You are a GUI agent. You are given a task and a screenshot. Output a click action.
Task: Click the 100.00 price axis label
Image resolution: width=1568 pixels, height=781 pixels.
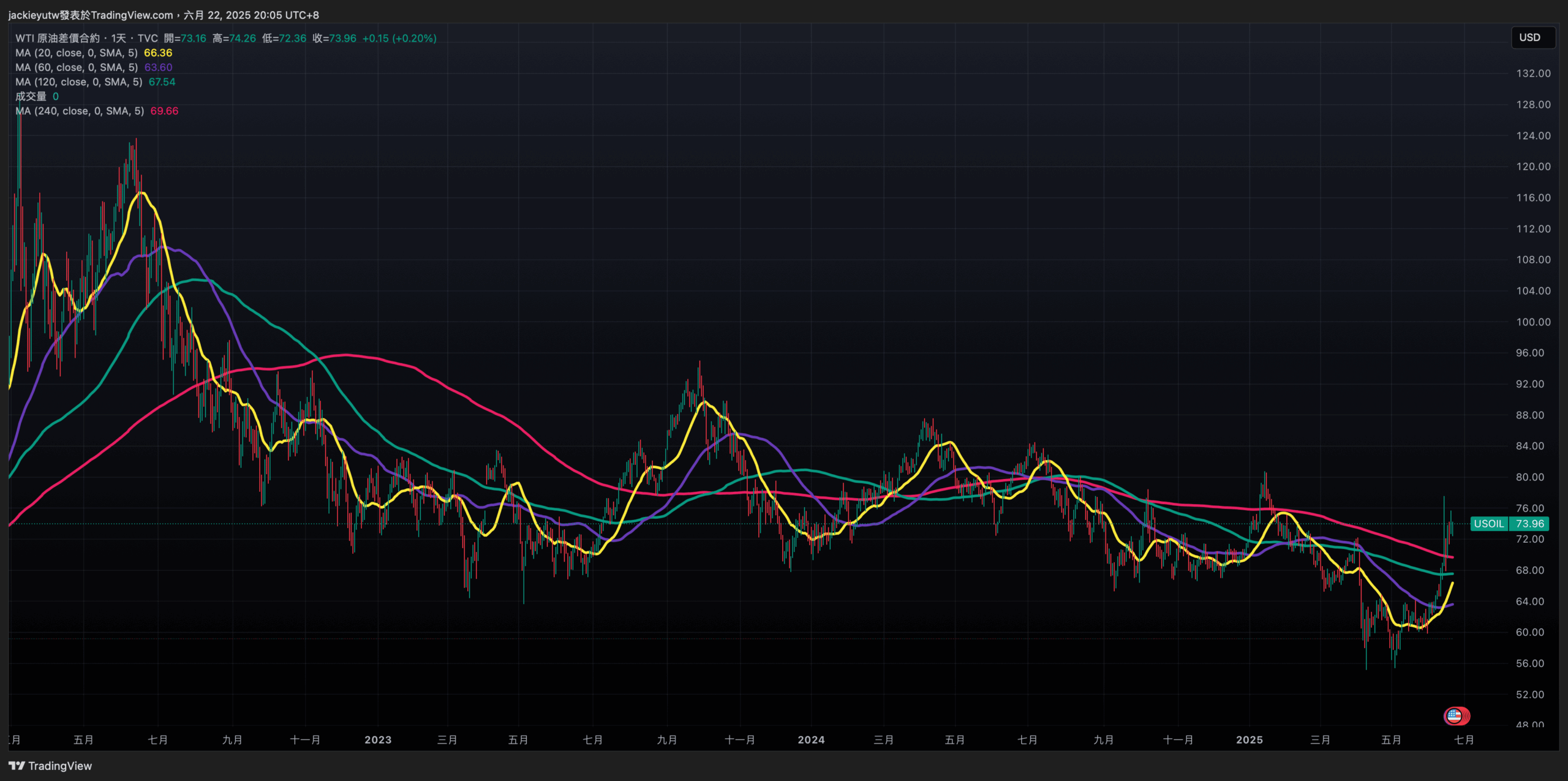pos(1533,322)
